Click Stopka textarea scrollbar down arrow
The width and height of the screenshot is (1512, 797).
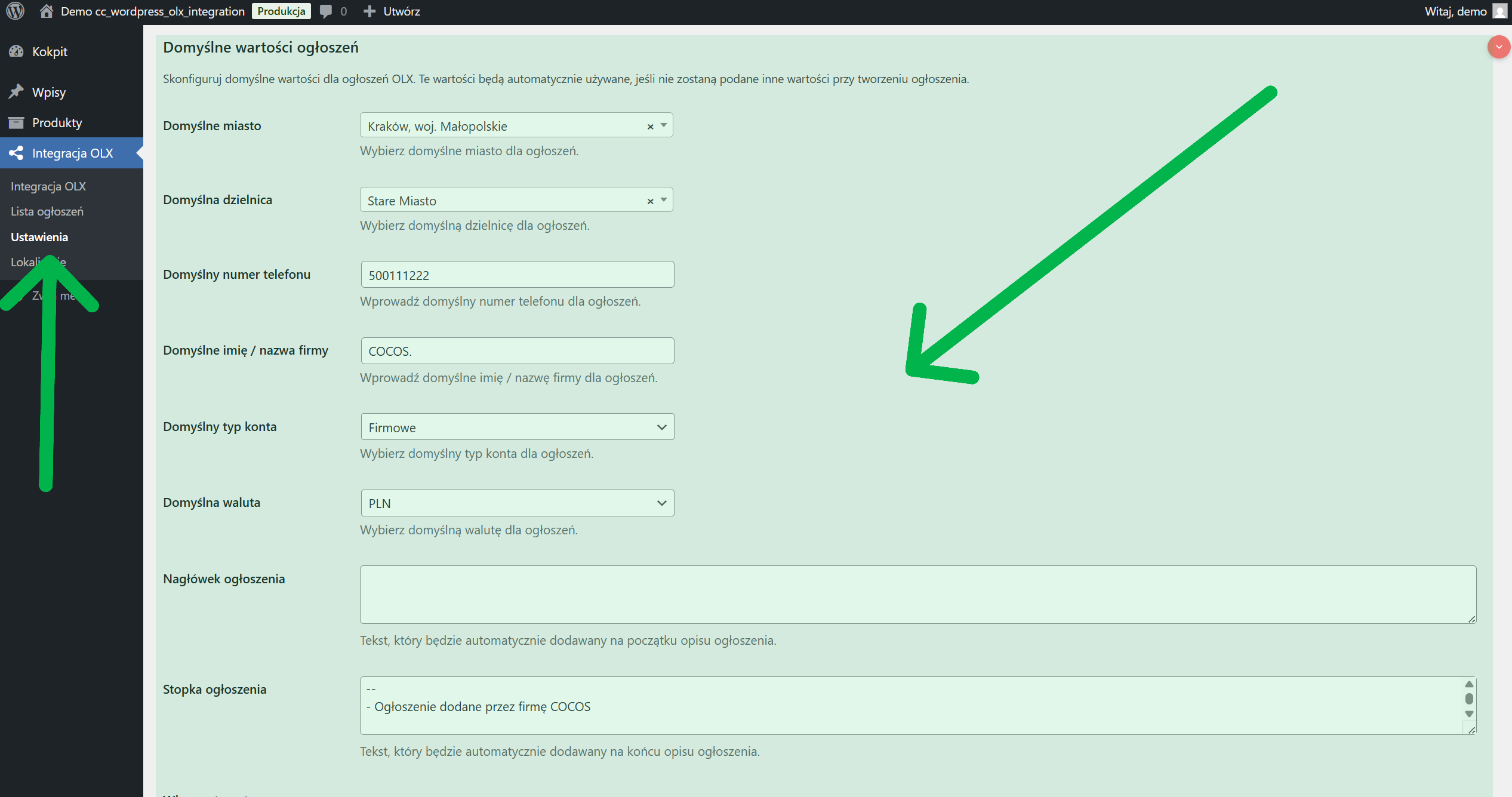[x=1469, y=714]
